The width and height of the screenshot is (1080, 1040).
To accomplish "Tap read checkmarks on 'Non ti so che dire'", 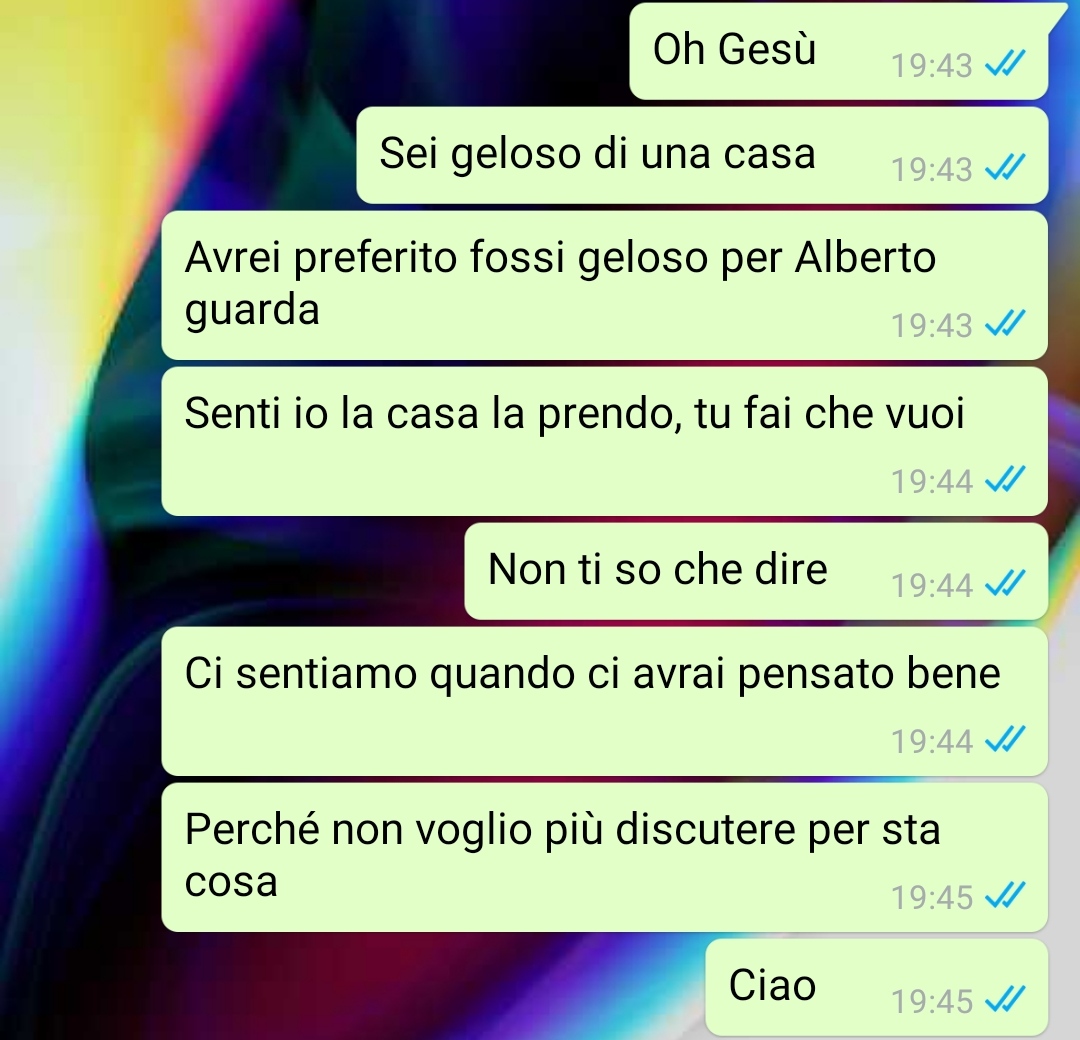I will coord(1005,583).
